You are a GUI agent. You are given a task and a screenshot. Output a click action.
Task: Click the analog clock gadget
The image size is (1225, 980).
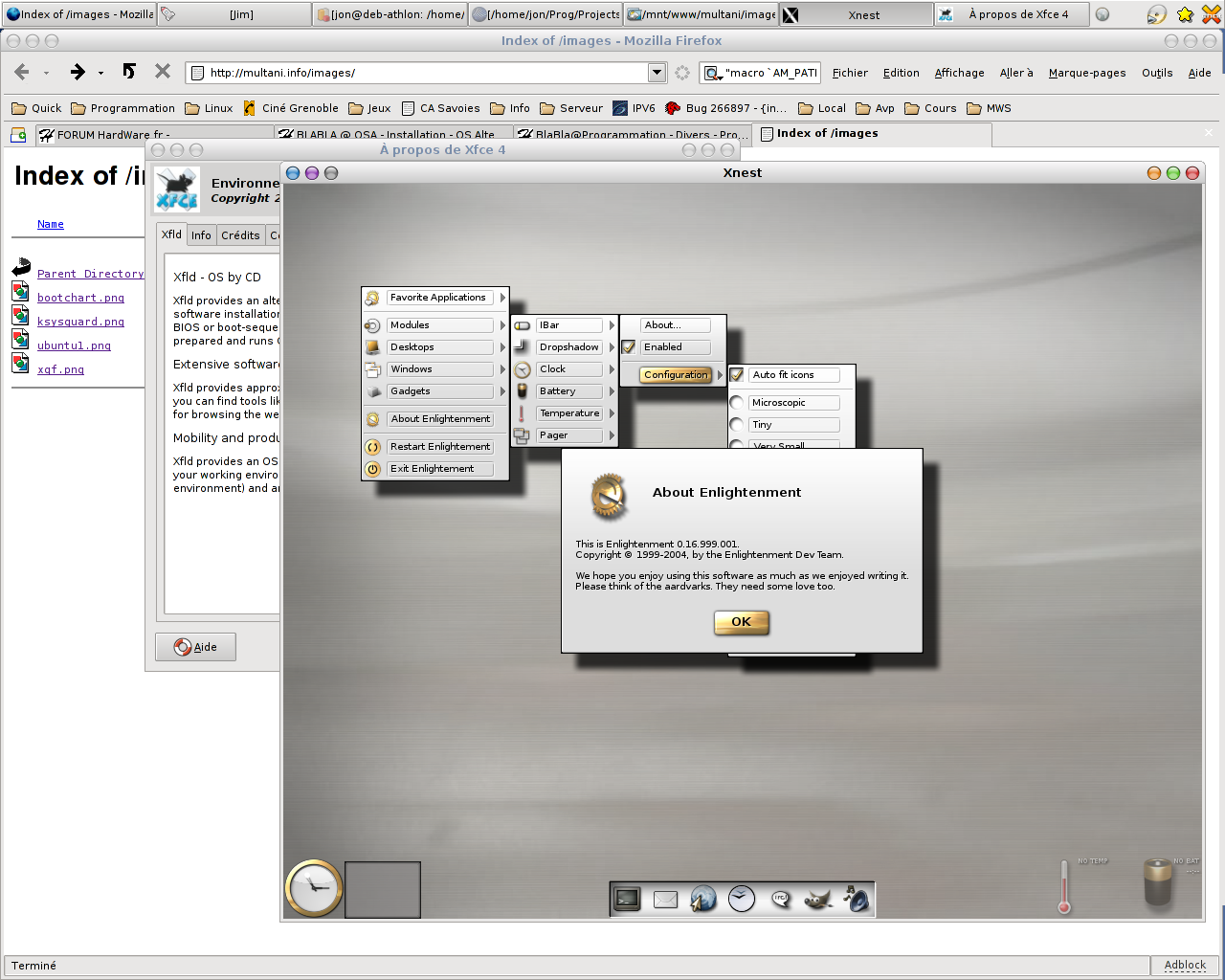coord(313,888)
